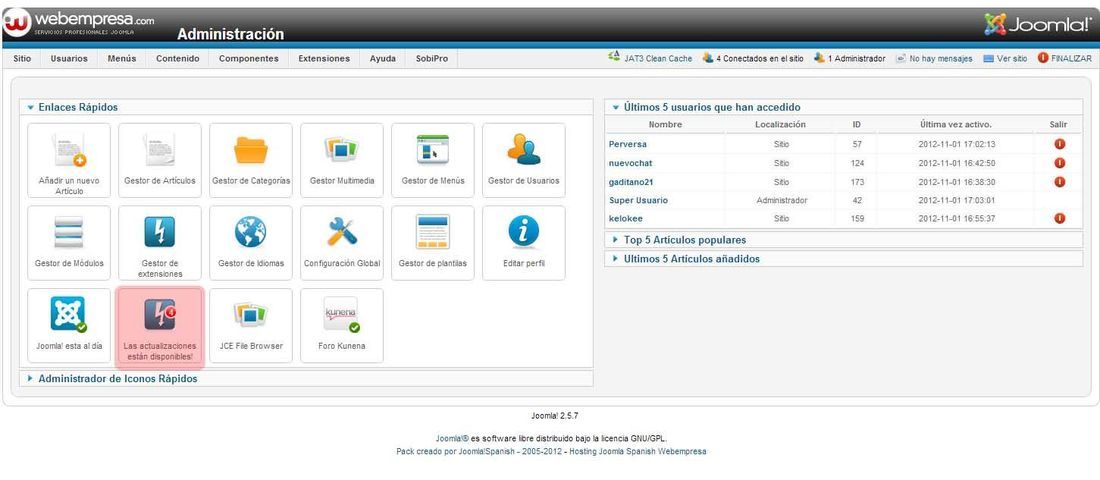Open user kelokee link
The height and width of the screenshot is (480, 1100).
click(626, 218)
